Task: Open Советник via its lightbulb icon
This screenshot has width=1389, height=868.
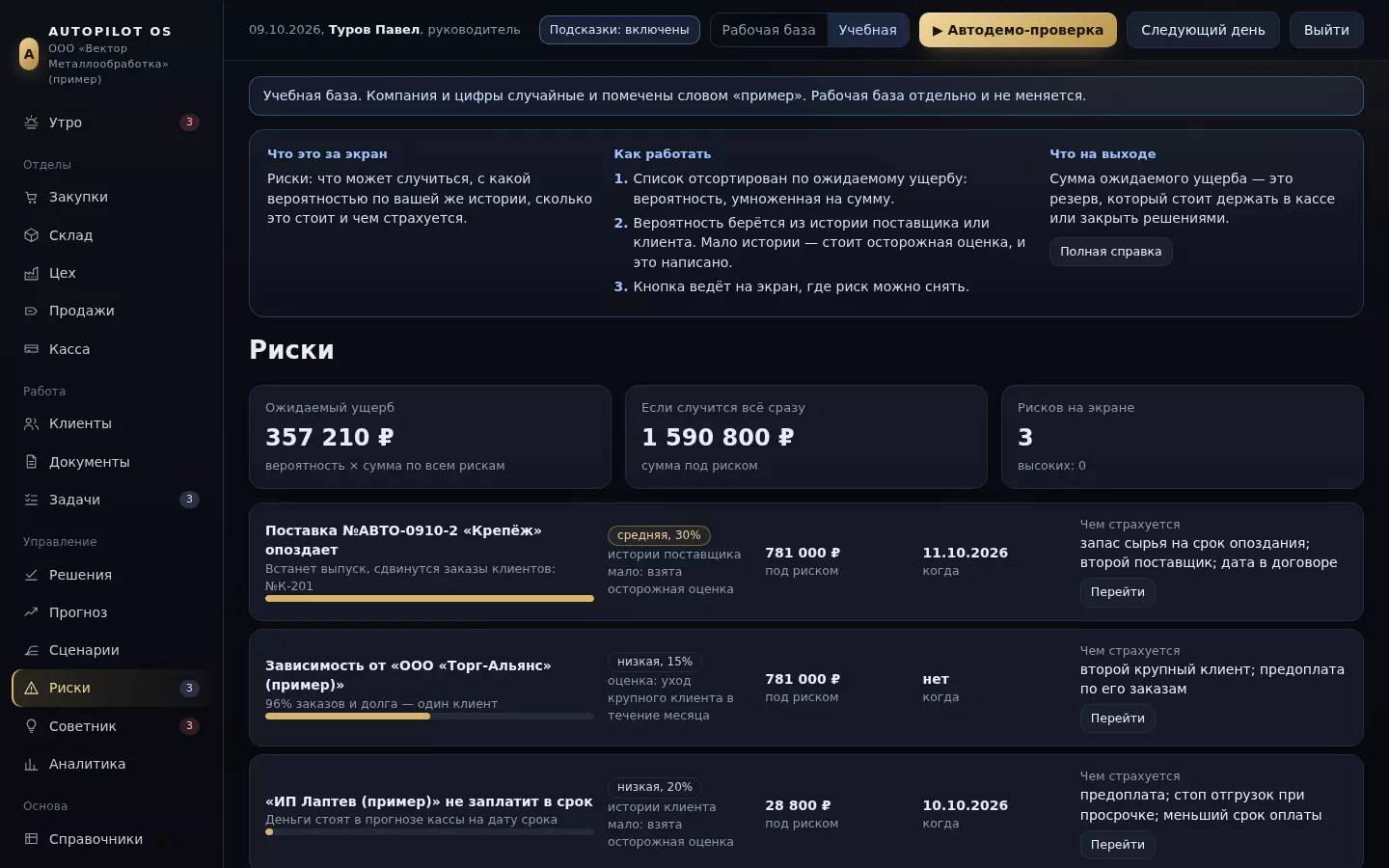Action: coord(31,726)
